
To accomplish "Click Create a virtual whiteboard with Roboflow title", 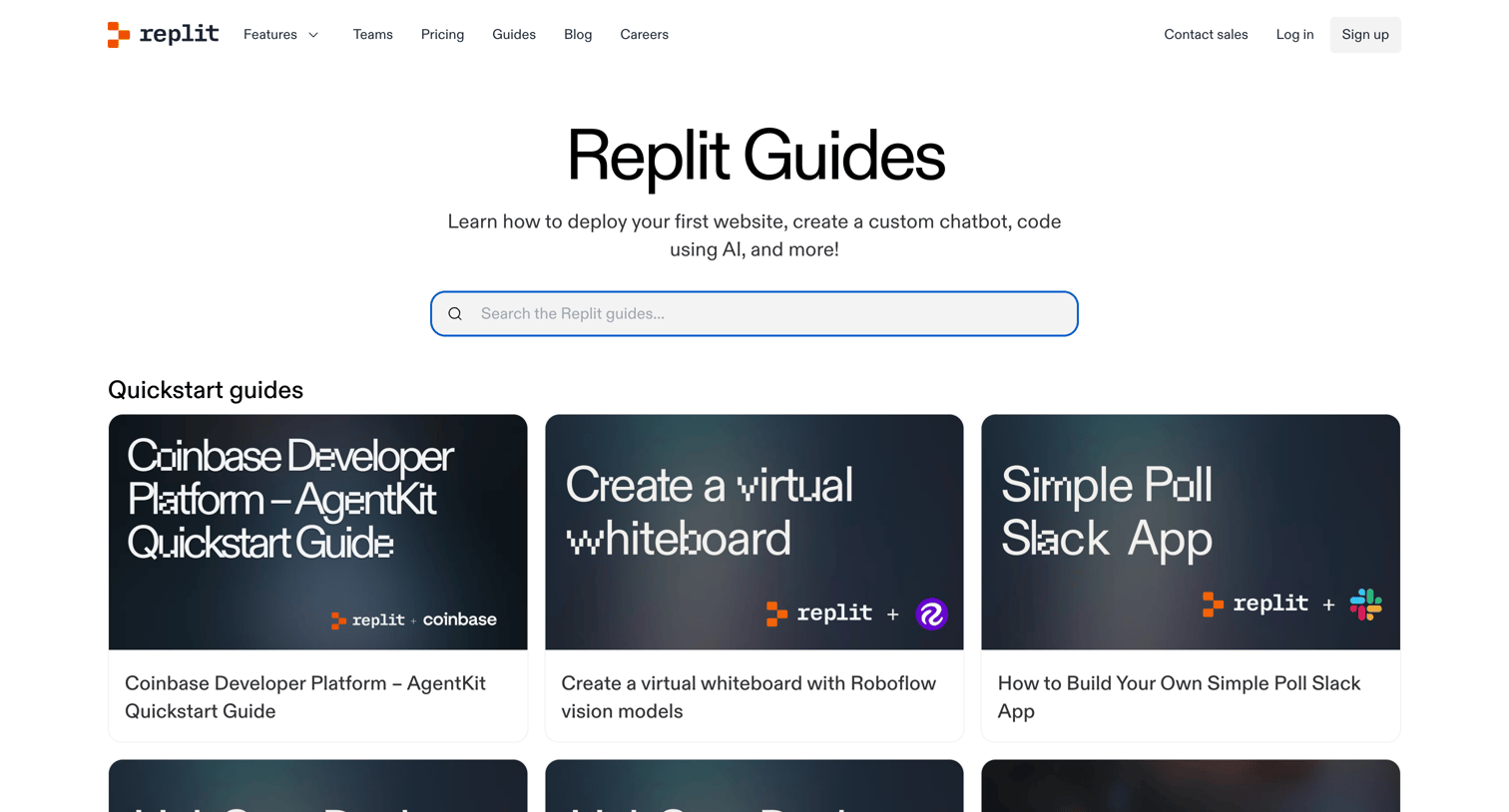I will pyautogui.click(x=749, y=697).
